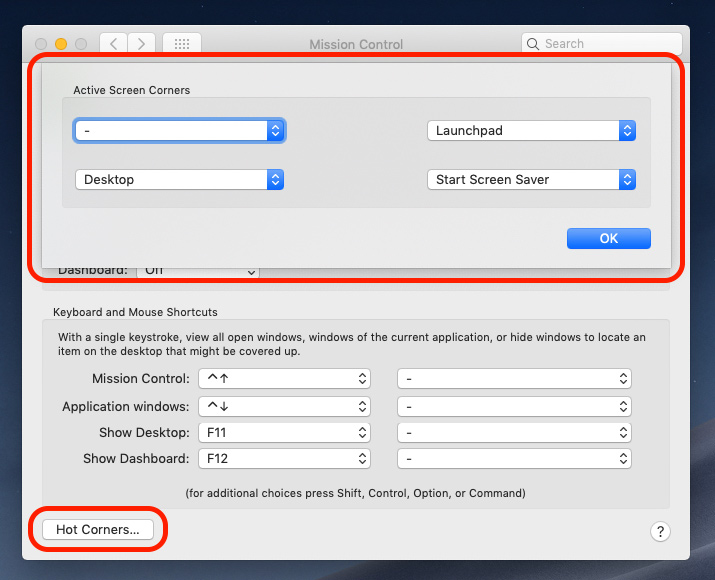Click the Active Screen Corners heading
The image size is (715, 580).
tap(132, 90)
